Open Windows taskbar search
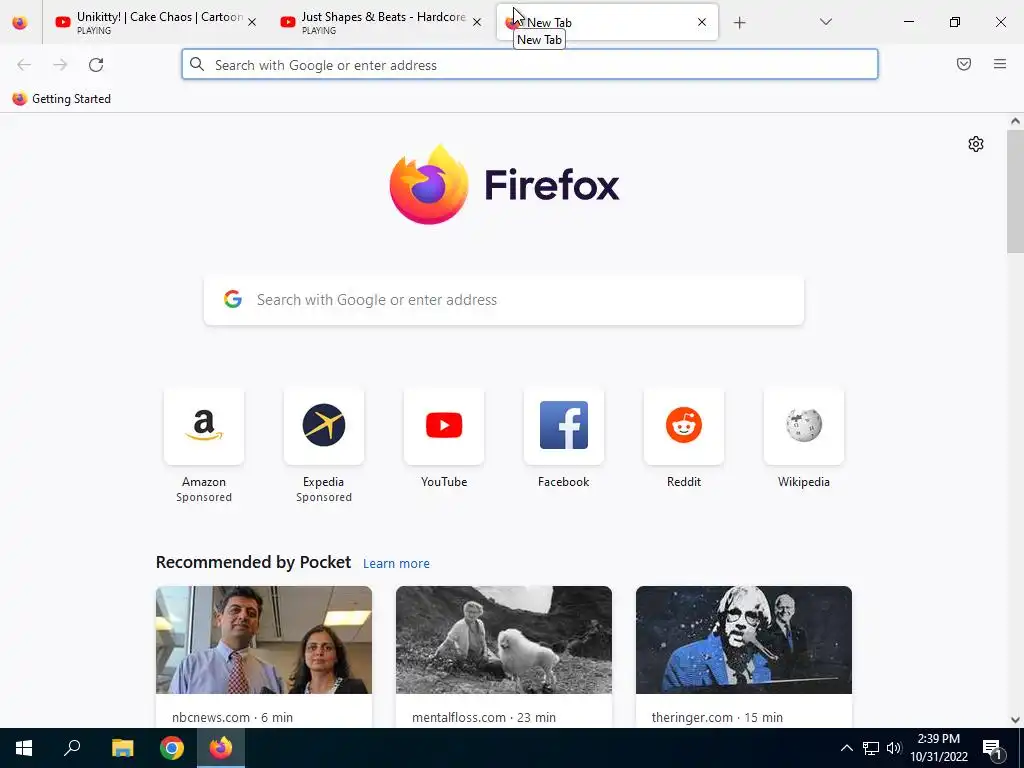1024x768 pixels. [x=72, y=748]
